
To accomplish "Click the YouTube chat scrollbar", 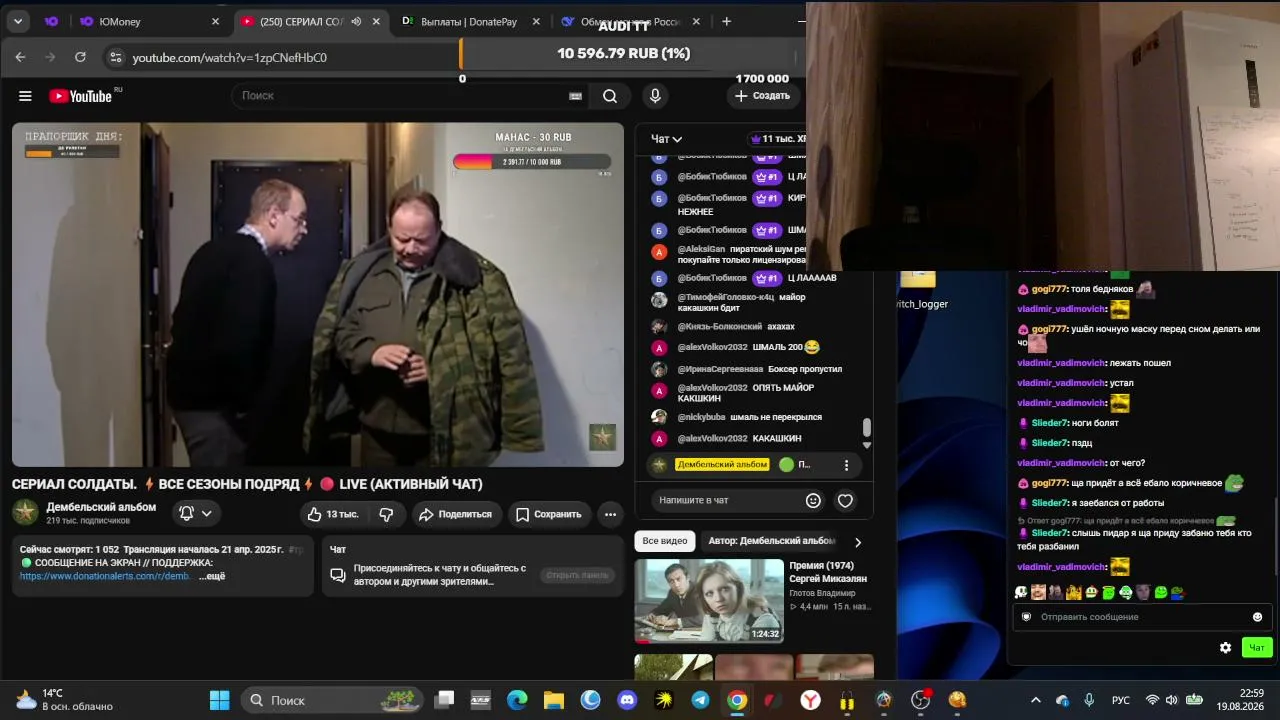I will (x=867, y=428).
